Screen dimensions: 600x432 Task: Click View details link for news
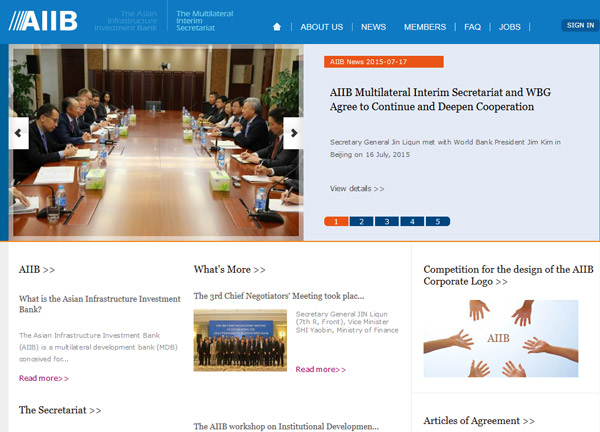357,188
